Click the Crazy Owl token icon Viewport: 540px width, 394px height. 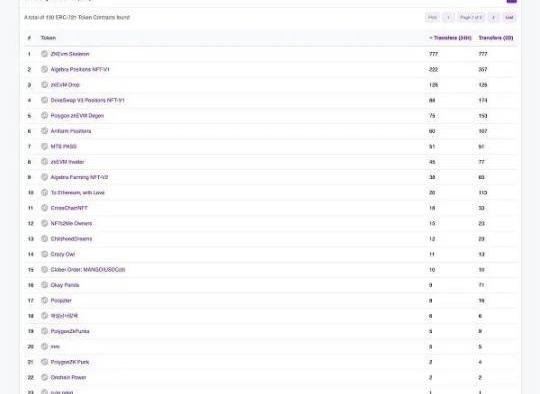click(44, 254)
